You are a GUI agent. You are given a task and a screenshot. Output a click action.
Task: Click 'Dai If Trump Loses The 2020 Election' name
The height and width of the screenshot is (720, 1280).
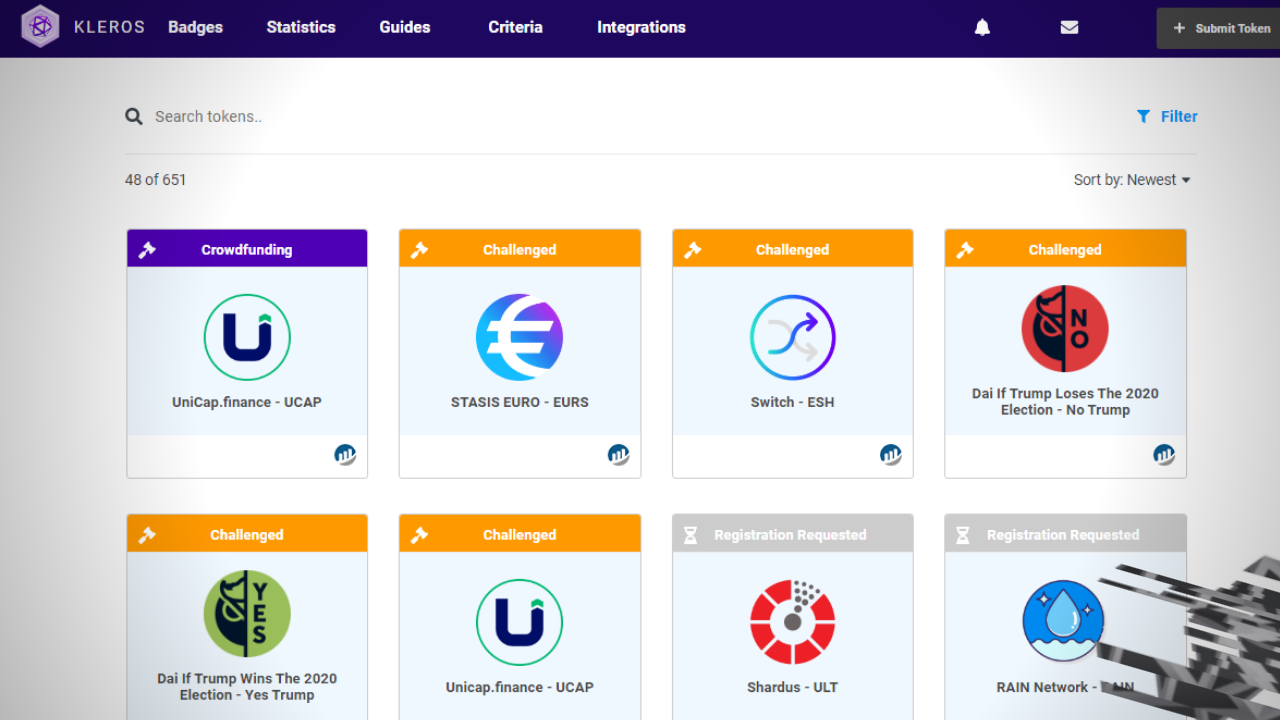click(1065, 401)
